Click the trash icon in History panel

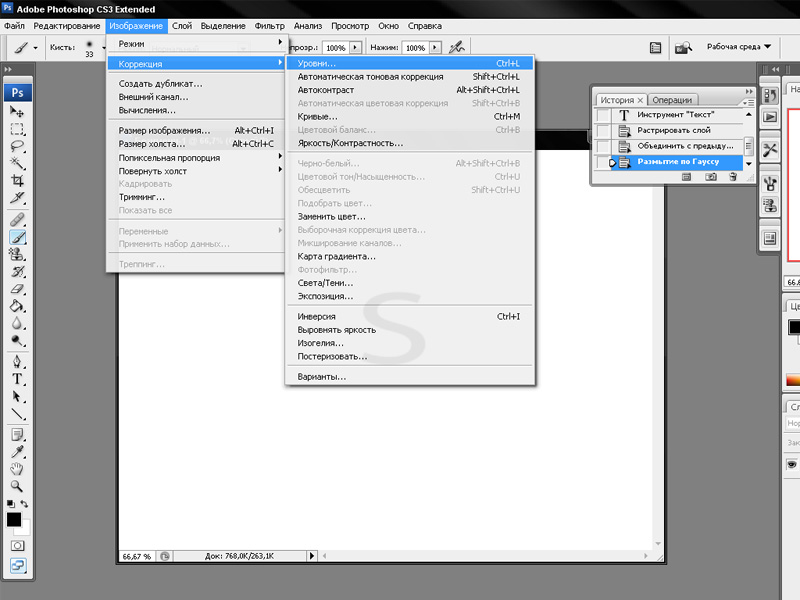point(733,176)
